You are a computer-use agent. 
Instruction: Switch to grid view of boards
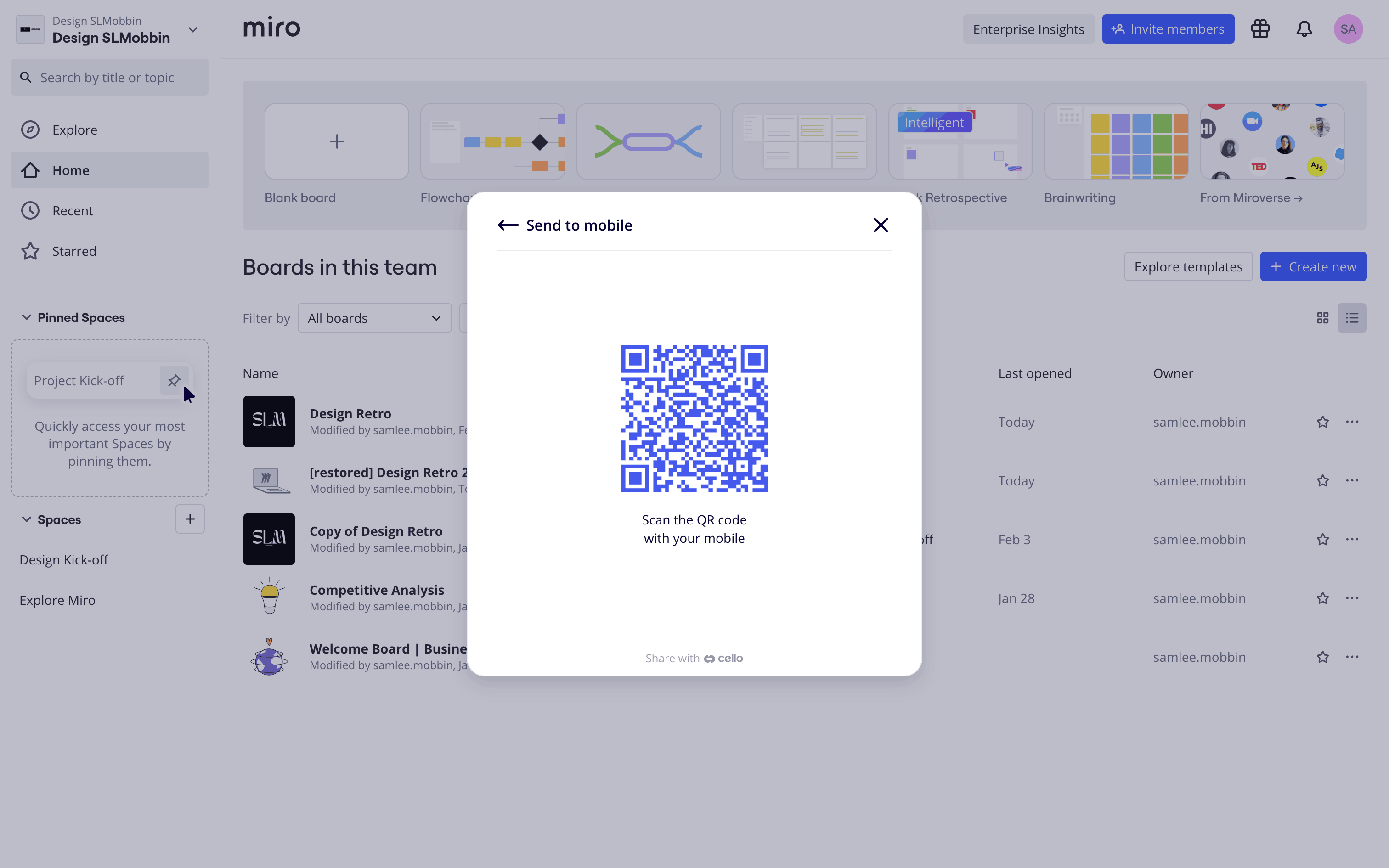tap(1322, 318)
